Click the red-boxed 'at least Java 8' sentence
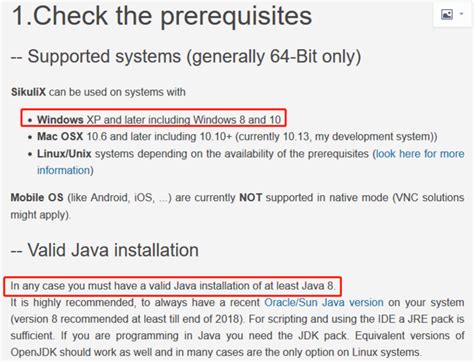This screenshot has height=362, width=474. (x=173, y=286)
